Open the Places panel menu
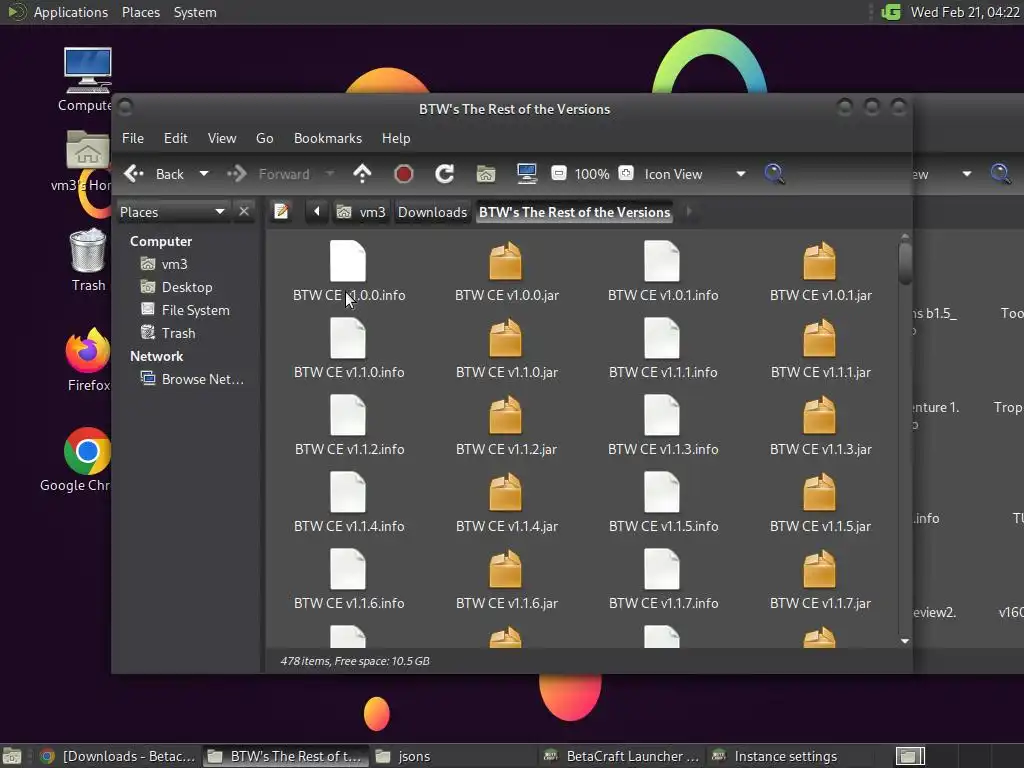This screenshot has height=768, width=1024. click(140, 12)
